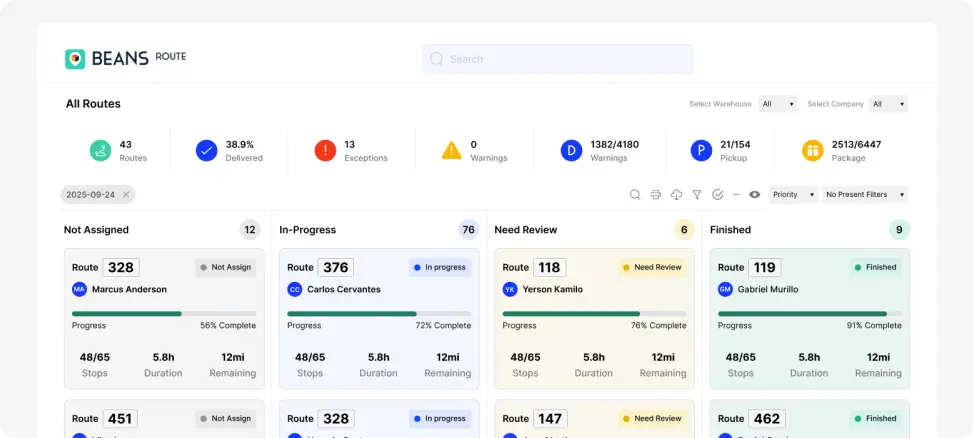
Task: Open the Select Company dropdown
Action: coord(888,104)
